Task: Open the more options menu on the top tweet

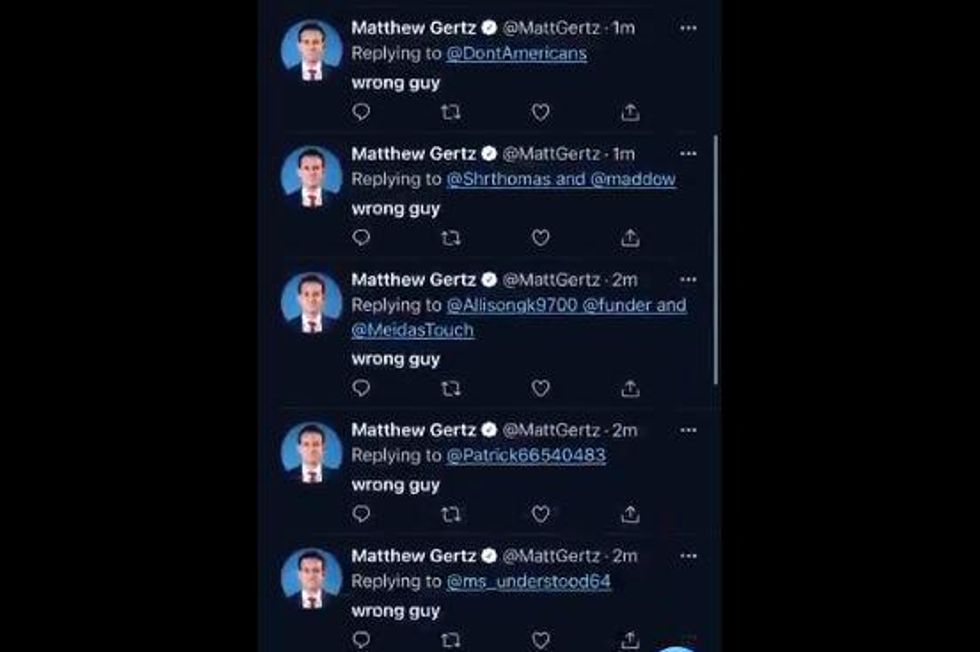Action: [x=688, y=28]
